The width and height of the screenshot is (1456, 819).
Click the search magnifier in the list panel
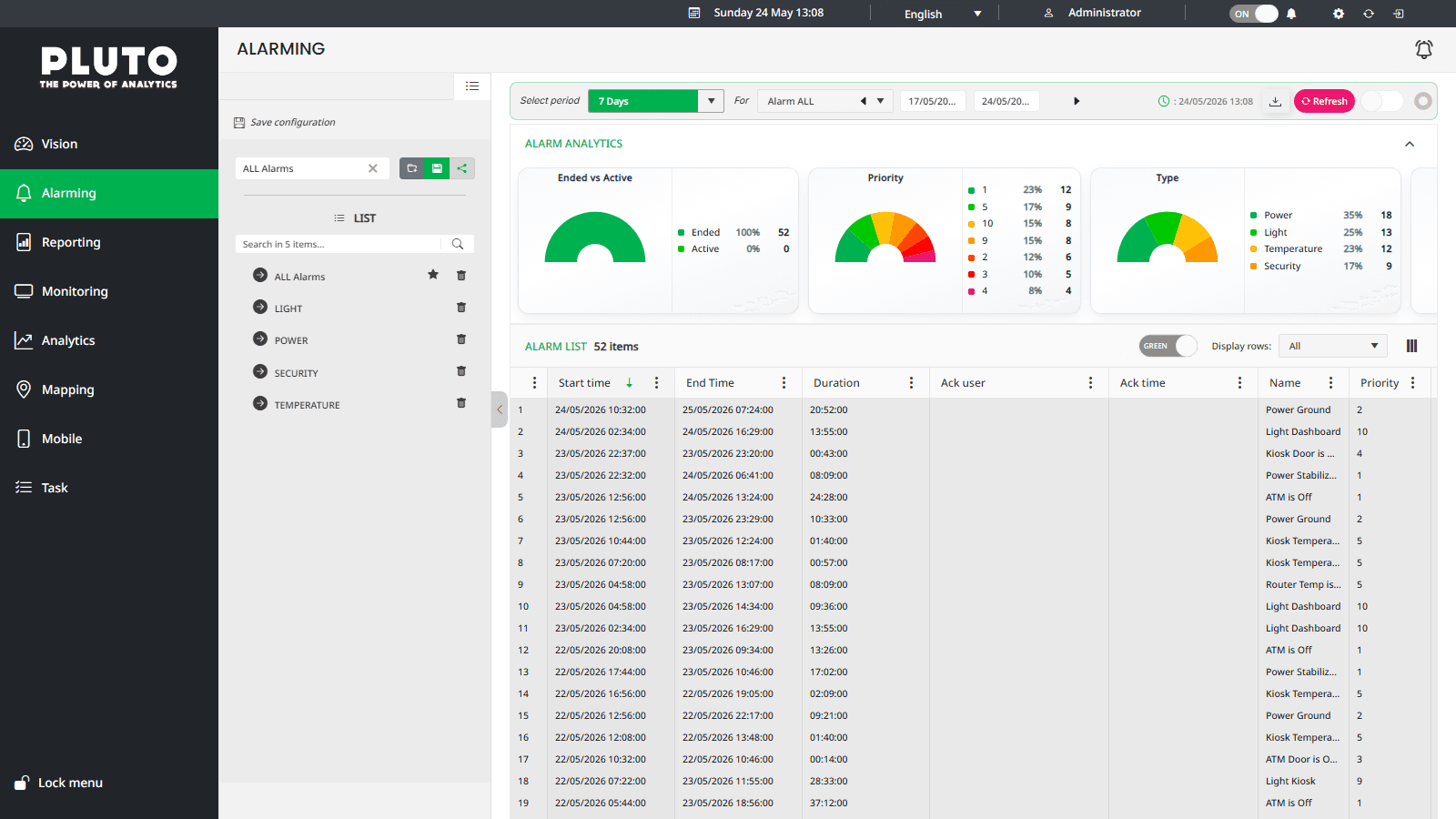pyautogui.click(x=458, y=244)
